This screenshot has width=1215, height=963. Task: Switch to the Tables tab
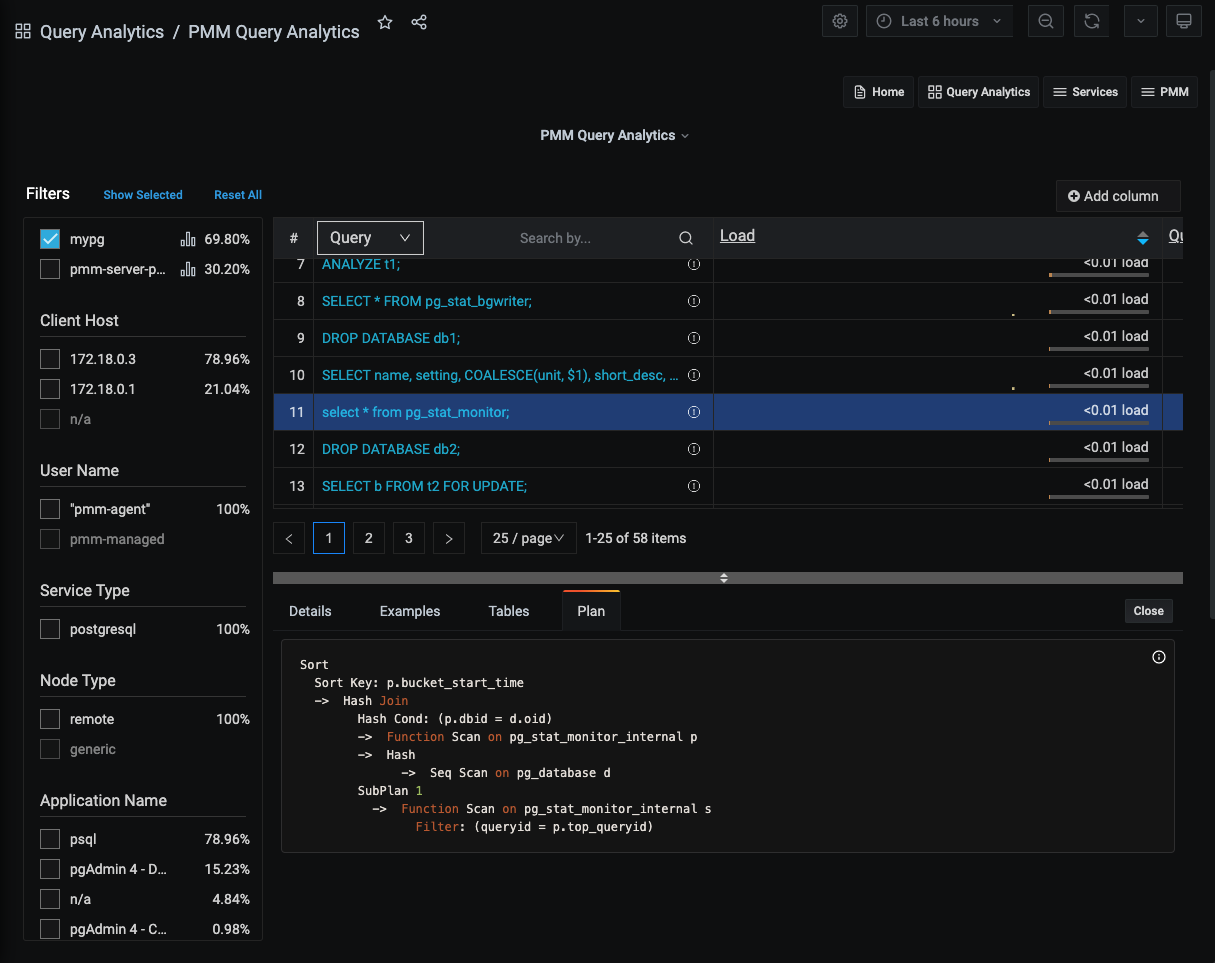point(509,611)
